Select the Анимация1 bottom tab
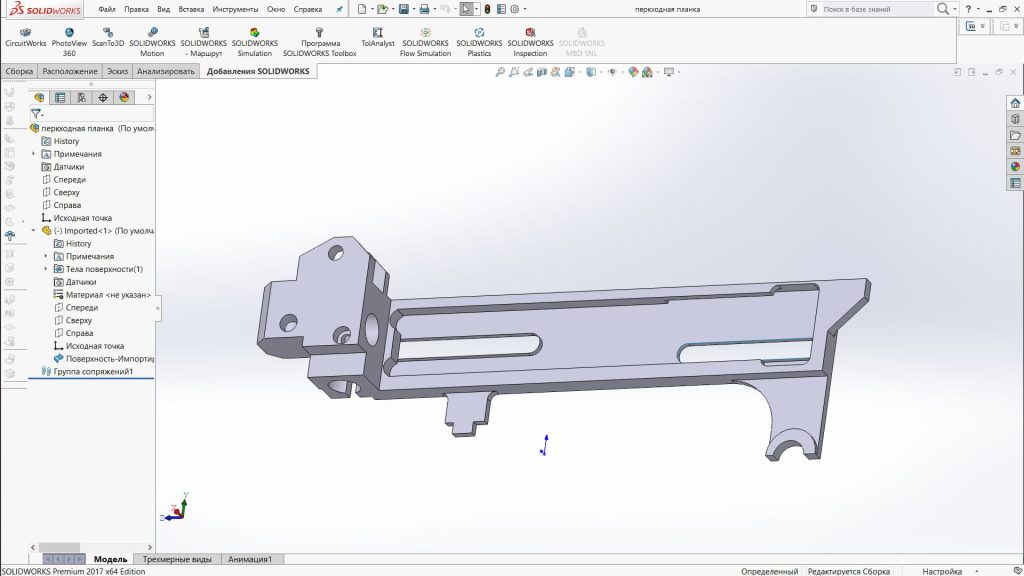 point(250,559)
